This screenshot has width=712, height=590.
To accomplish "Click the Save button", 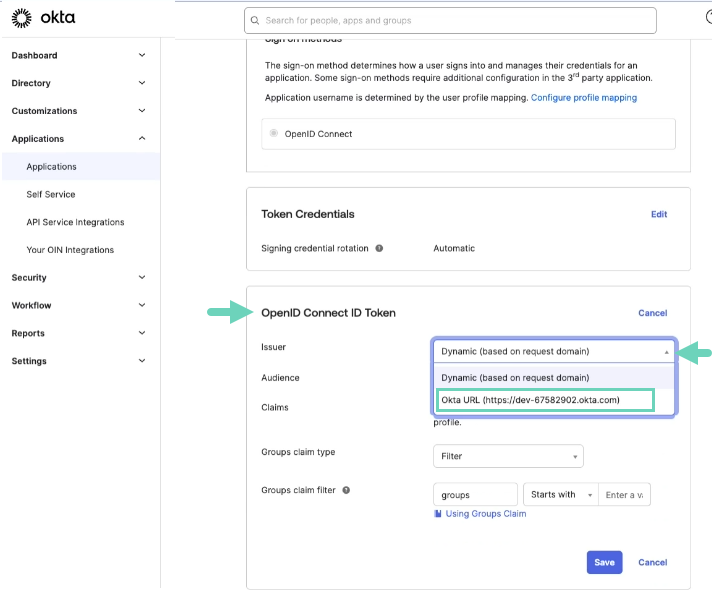I will point(604,562).
